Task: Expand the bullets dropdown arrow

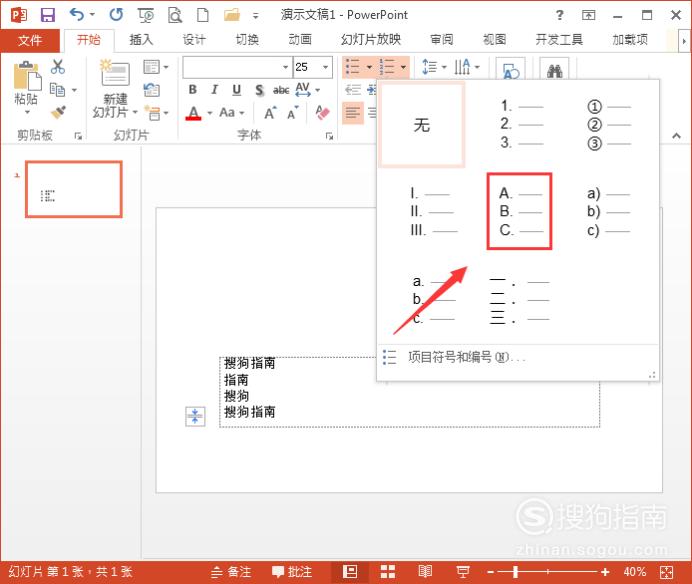Action: point(369,67)
